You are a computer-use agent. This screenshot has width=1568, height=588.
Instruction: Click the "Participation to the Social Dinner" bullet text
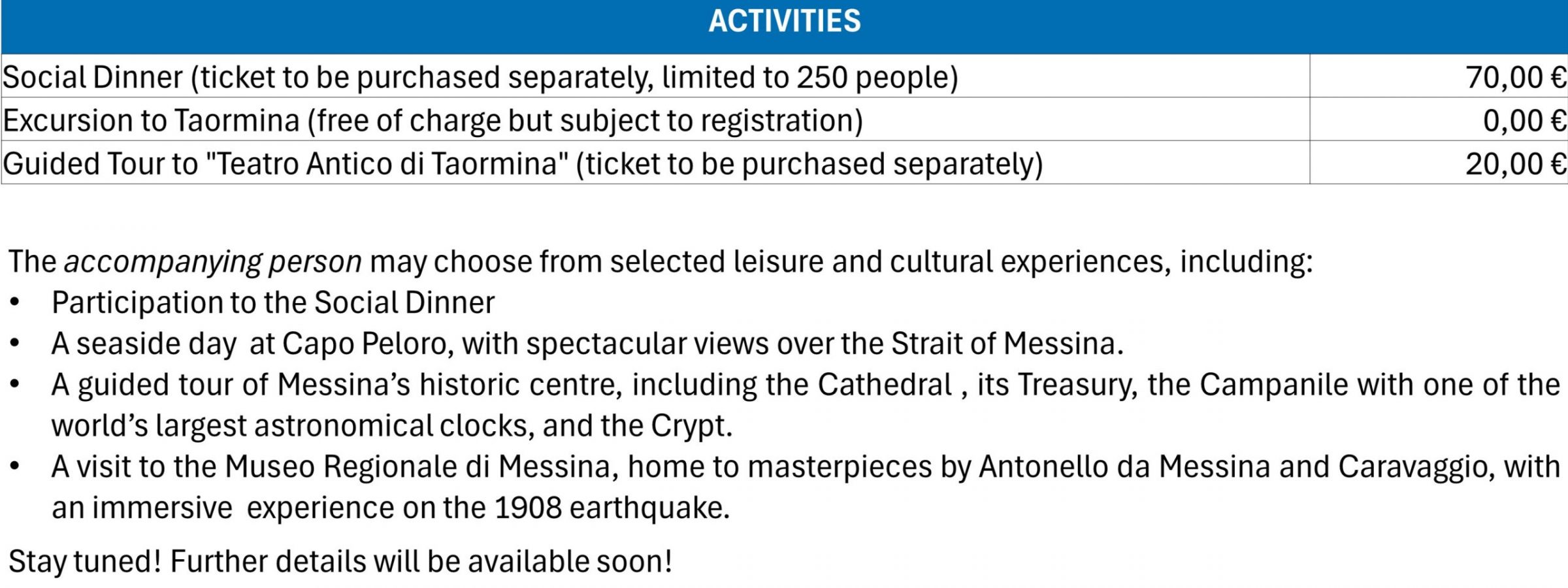click(273, 302)
